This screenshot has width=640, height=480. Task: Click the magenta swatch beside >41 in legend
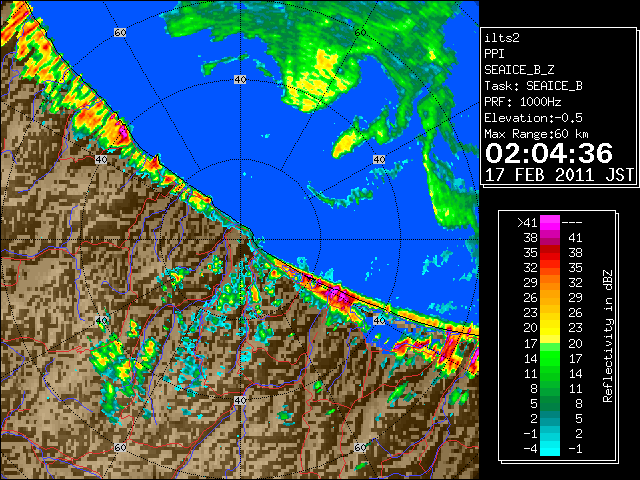550,223
